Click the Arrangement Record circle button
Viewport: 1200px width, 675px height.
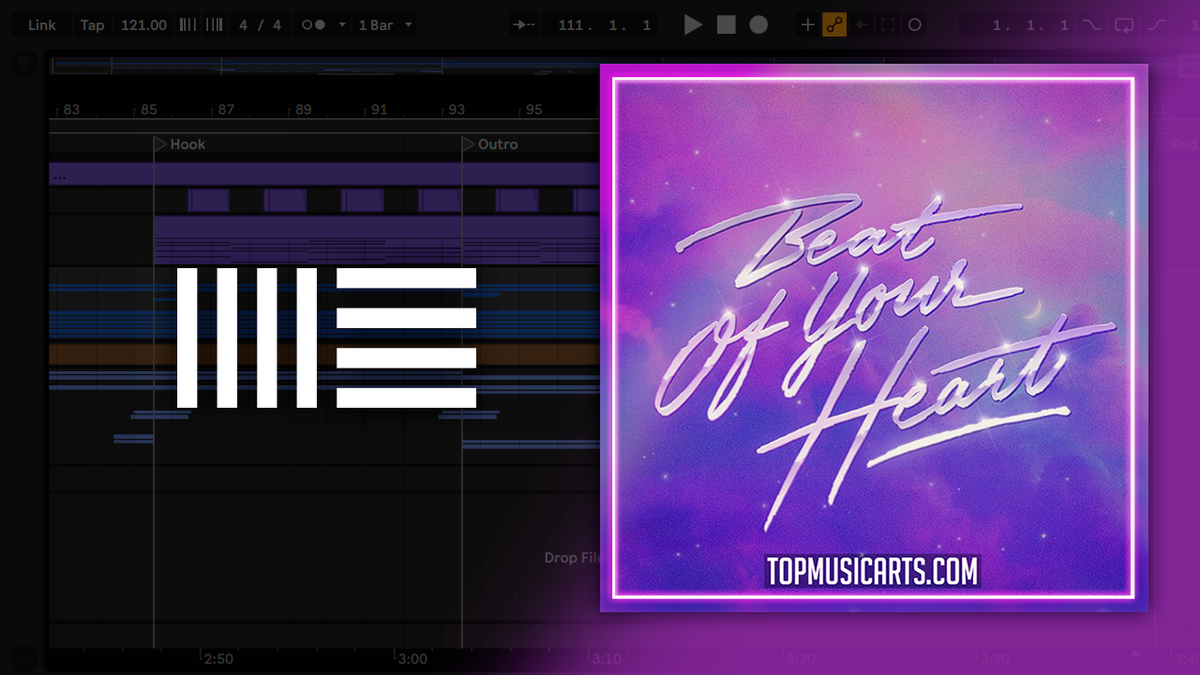point(759,25)
